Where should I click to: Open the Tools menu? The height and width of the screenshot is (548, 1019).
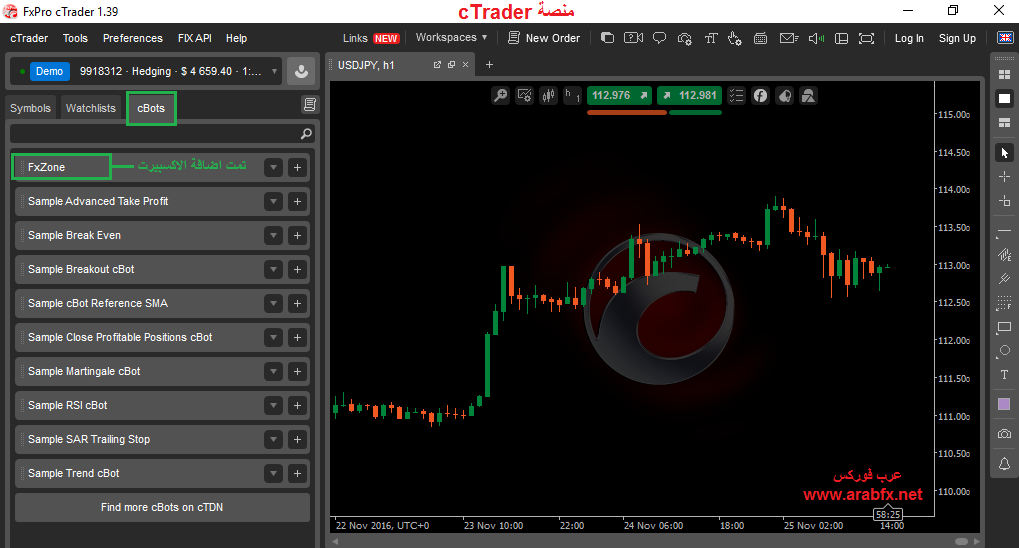pyautogui.click(x=75, y=38)
